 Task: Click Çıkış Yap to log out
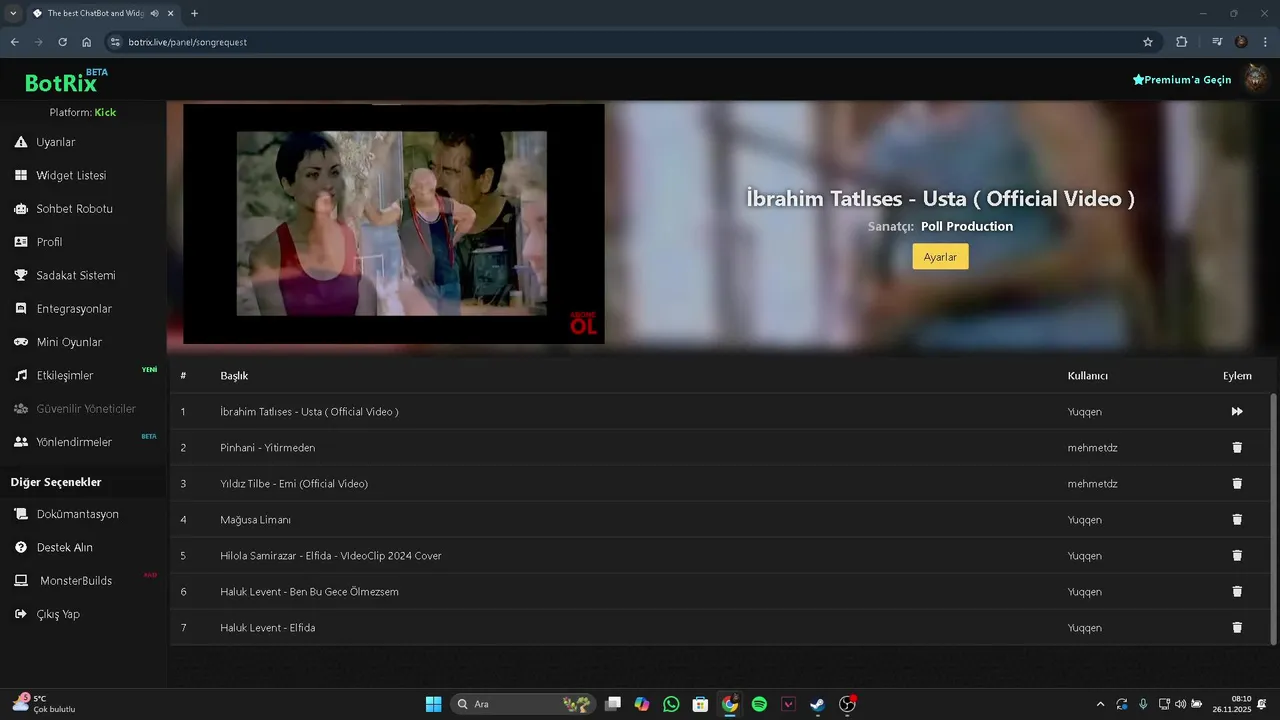click(58, 614)
